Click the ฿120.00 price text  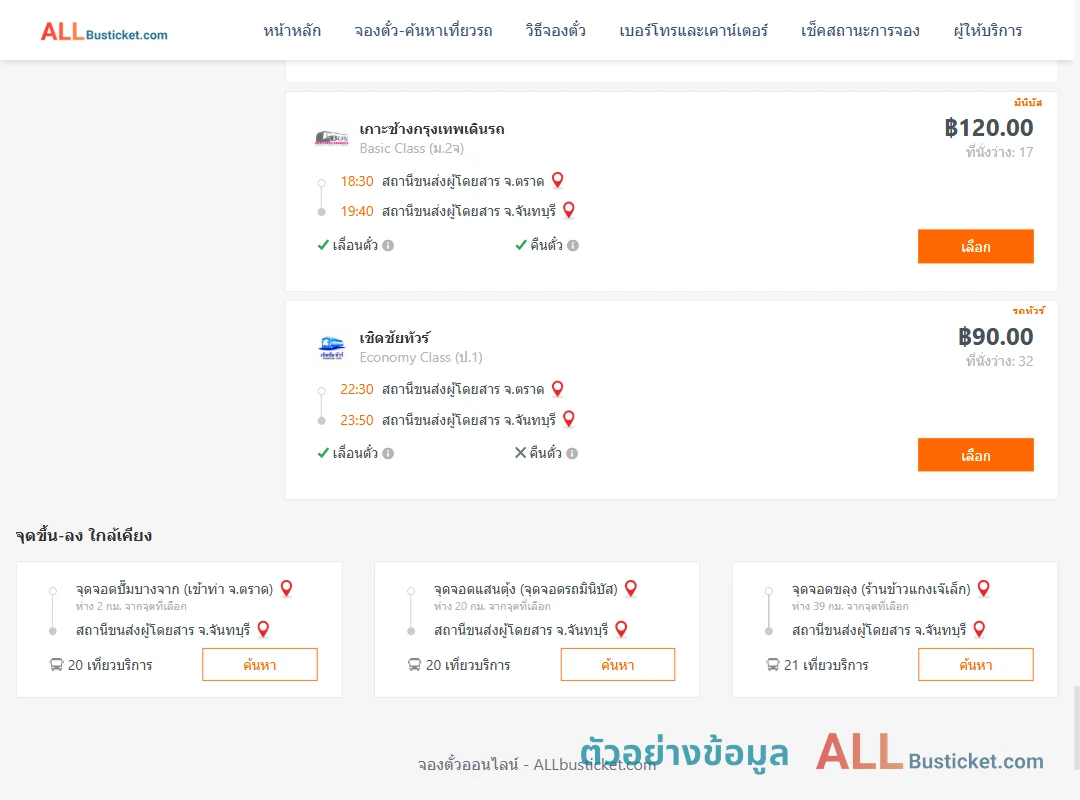tap(988, 128)
